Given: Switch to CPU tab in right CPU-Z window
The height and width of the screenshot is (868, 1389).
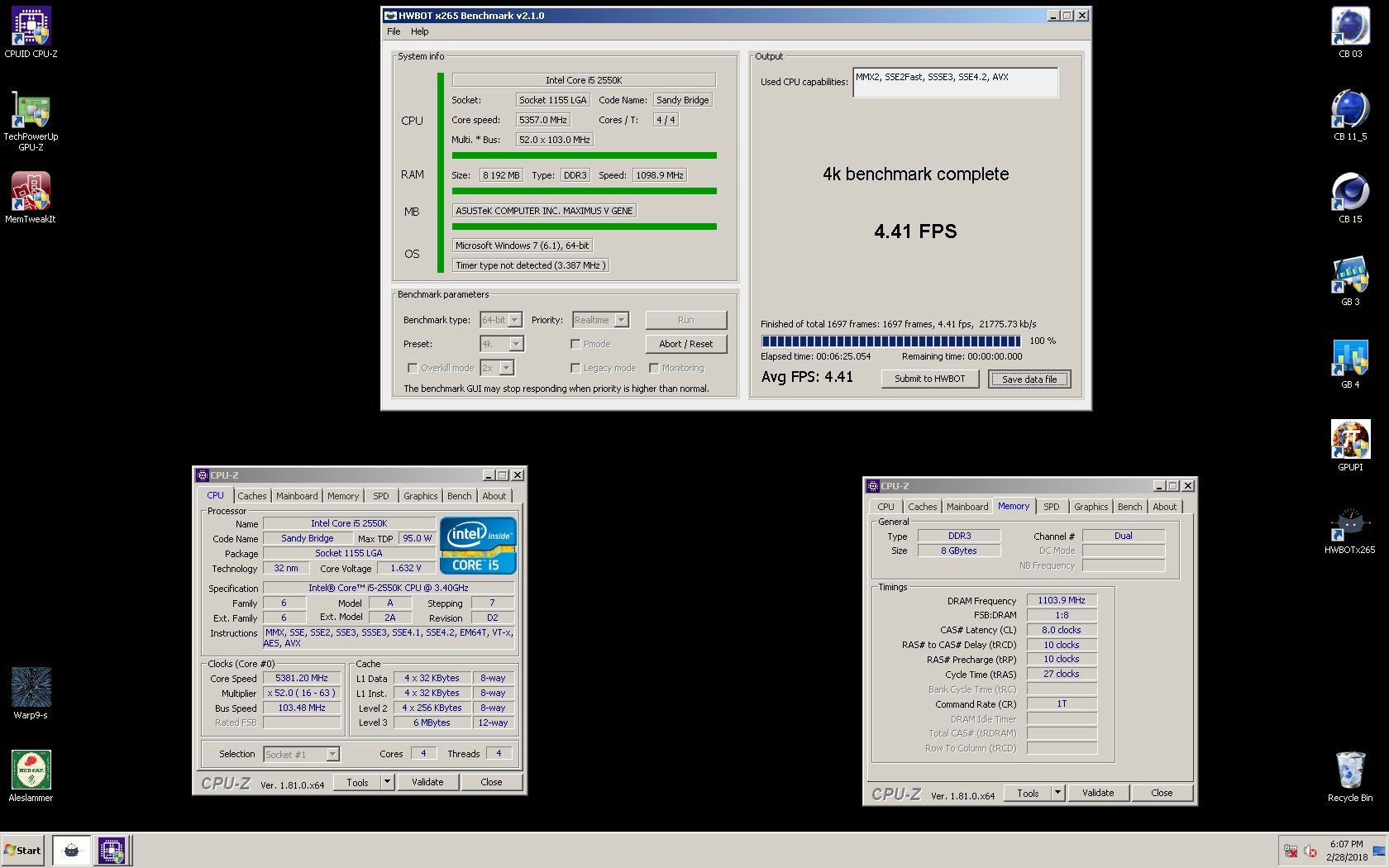Looking at the screenshot, I should [885, 507].
